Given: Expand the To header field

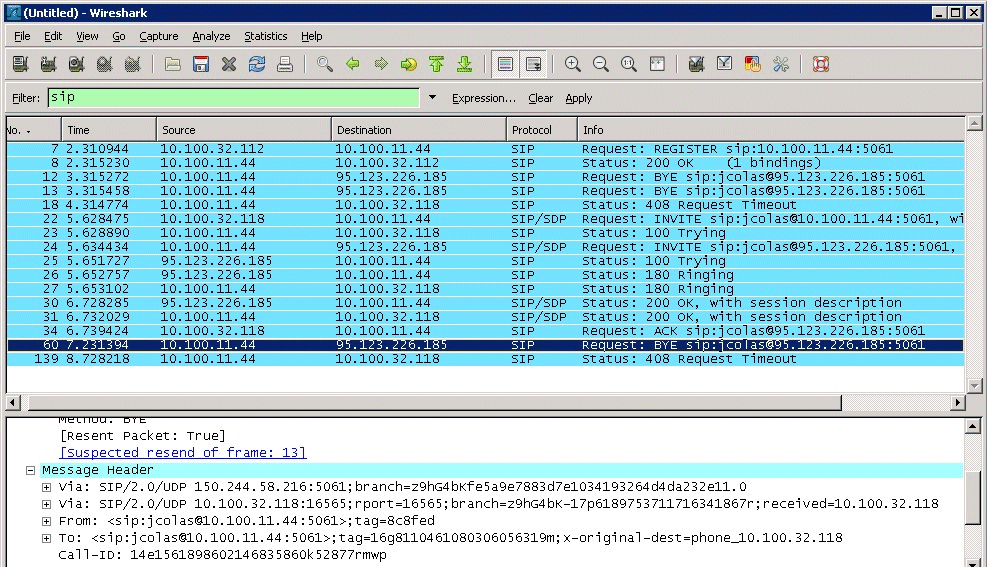Looking at the screenshot, I should [47, 538].
